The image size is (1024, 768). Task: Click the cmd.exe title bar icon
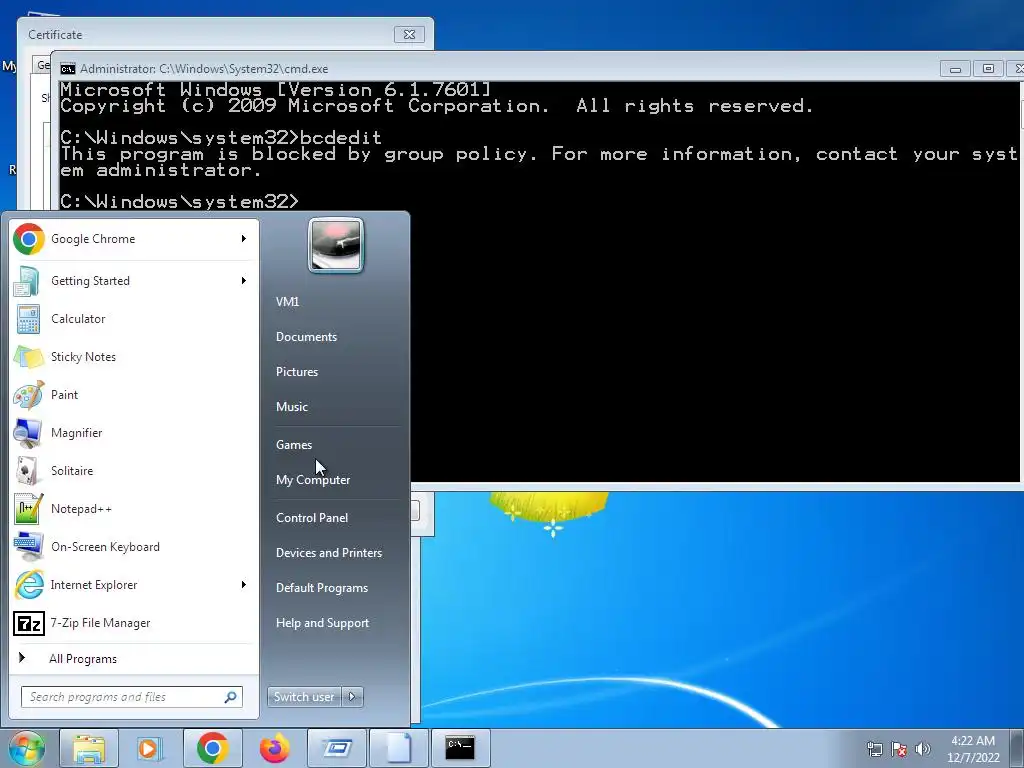click(x=67, y=69)
